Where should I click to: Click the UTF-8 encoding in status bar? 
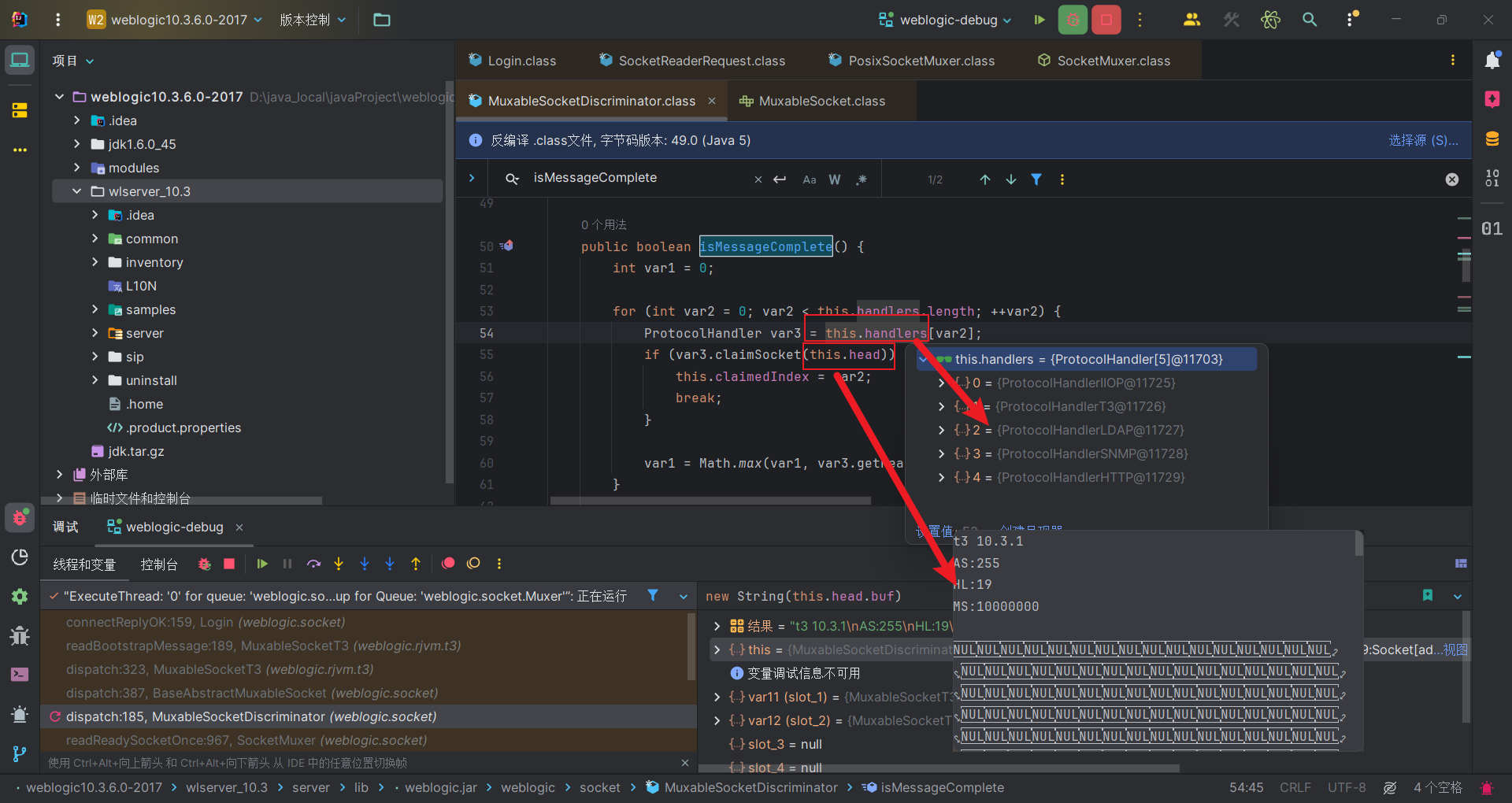[1347, 787]
